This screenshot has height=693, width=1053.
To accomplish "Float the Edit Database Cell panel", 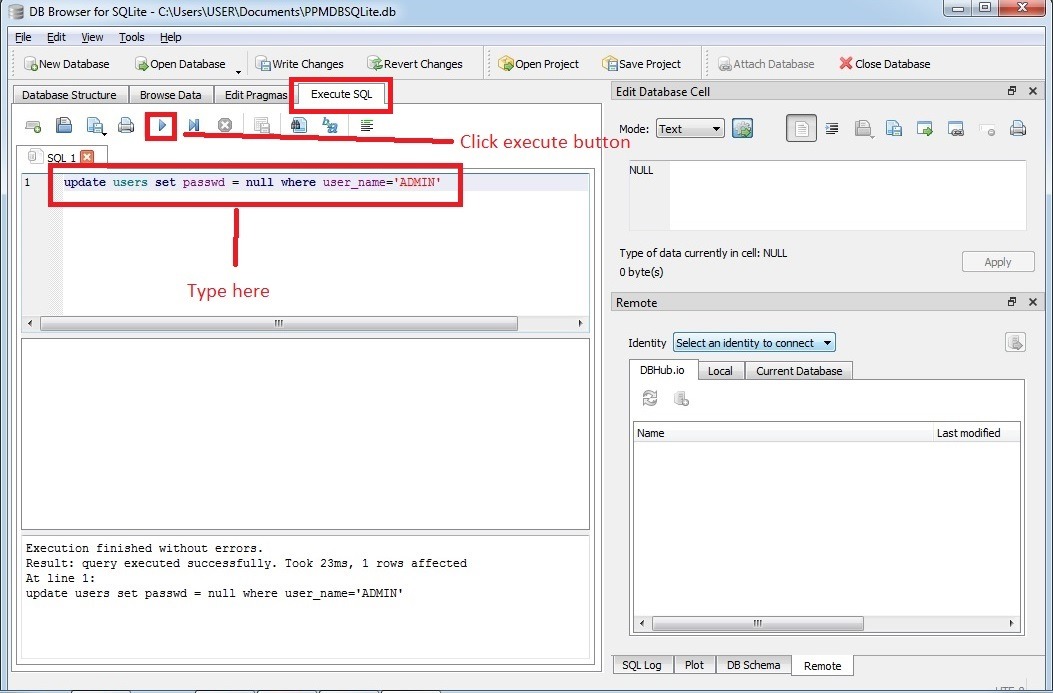I will click(x=1012, y=91).
